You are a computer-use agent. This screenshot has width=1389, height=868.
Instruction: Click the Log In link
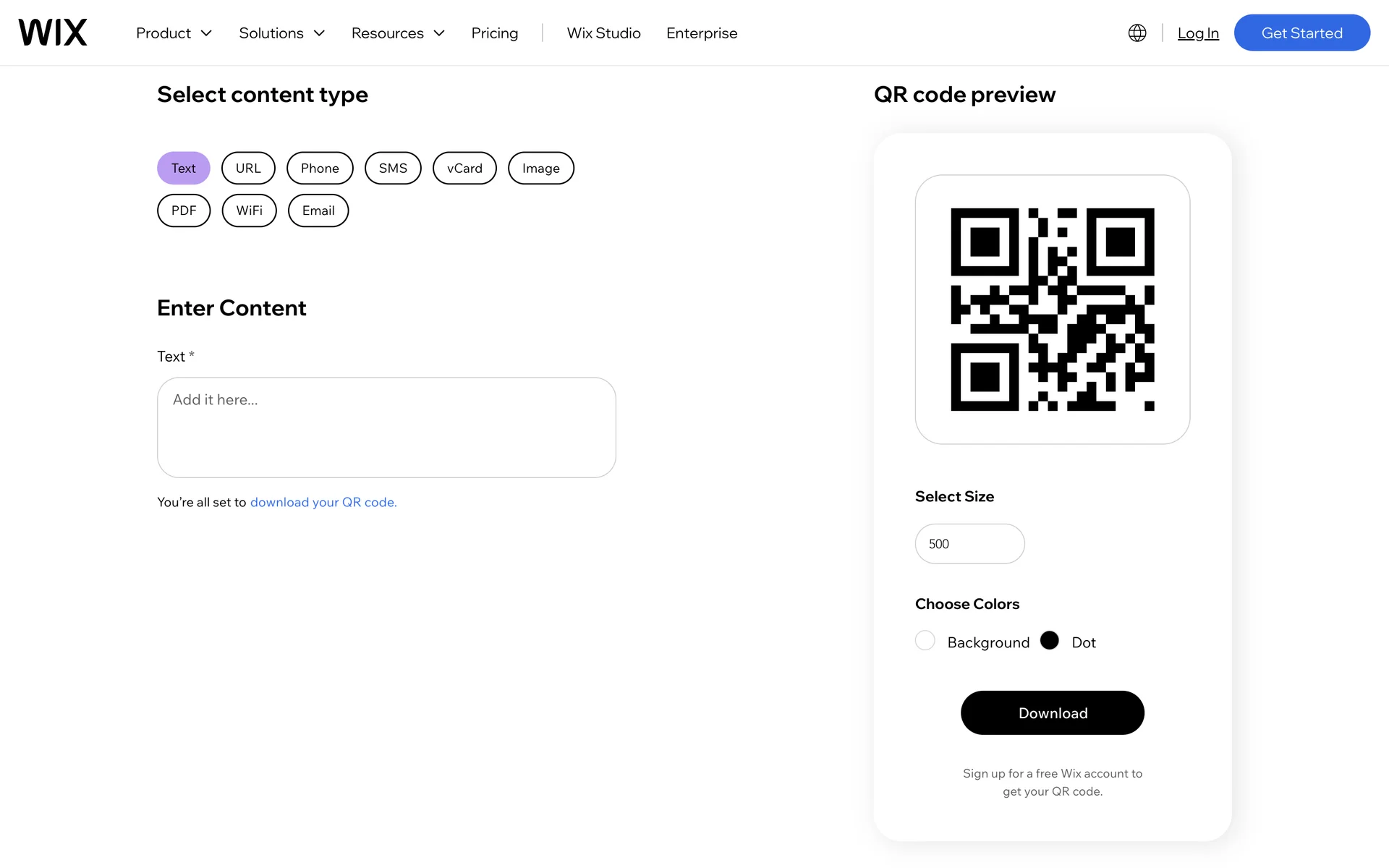click(1198, 33)
